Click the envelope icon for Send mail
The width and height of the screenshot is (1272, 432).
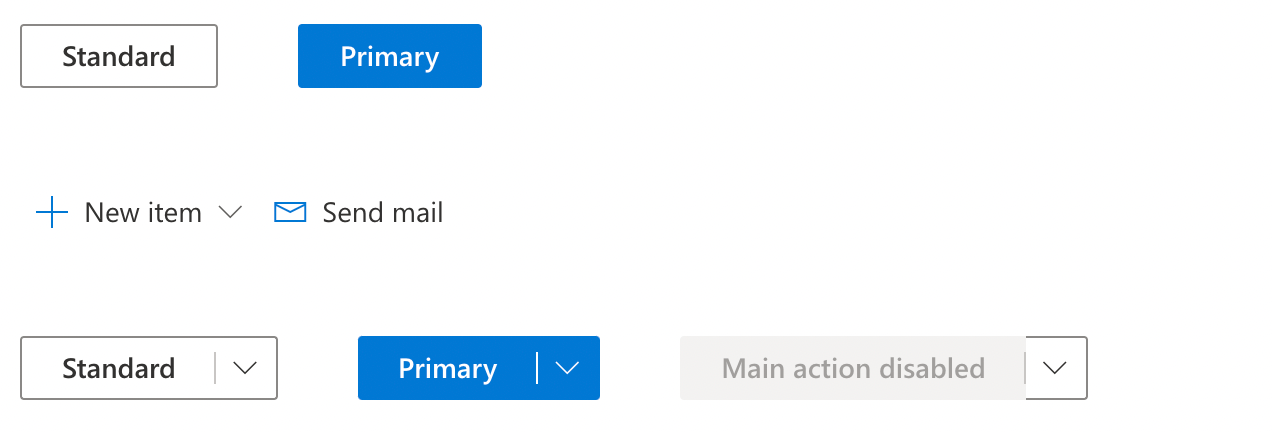[290, 213]
